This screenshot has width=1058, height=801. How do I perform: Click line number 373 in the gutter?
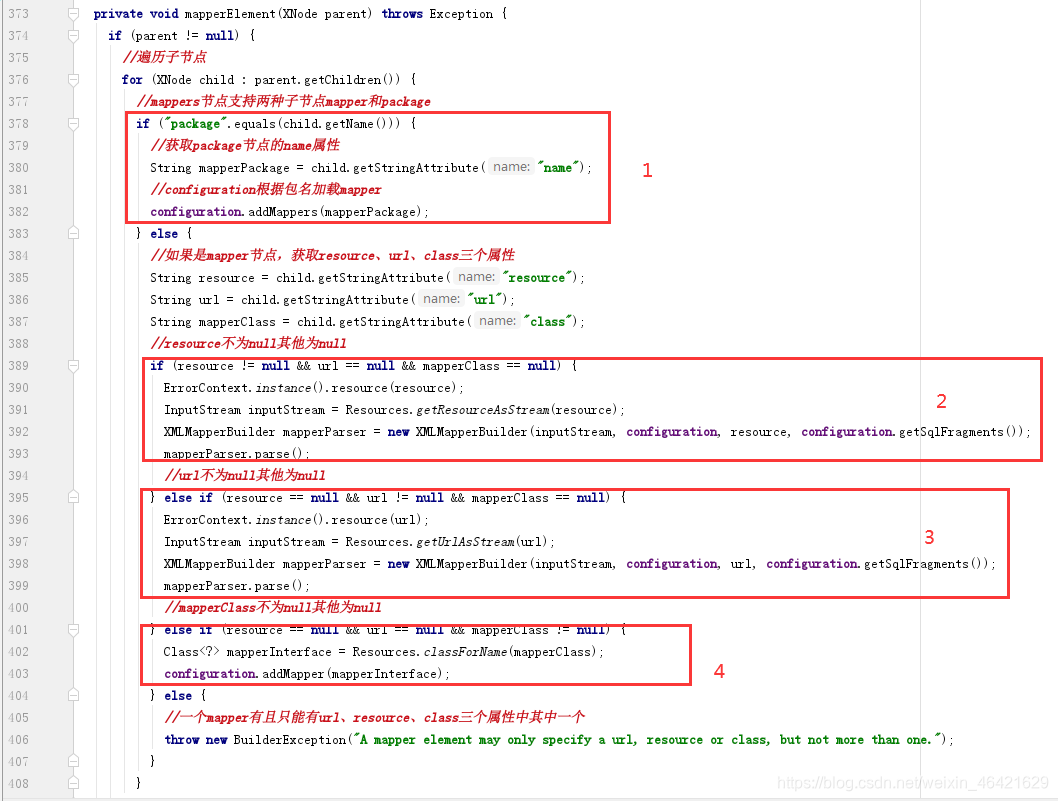click(18, 13)
